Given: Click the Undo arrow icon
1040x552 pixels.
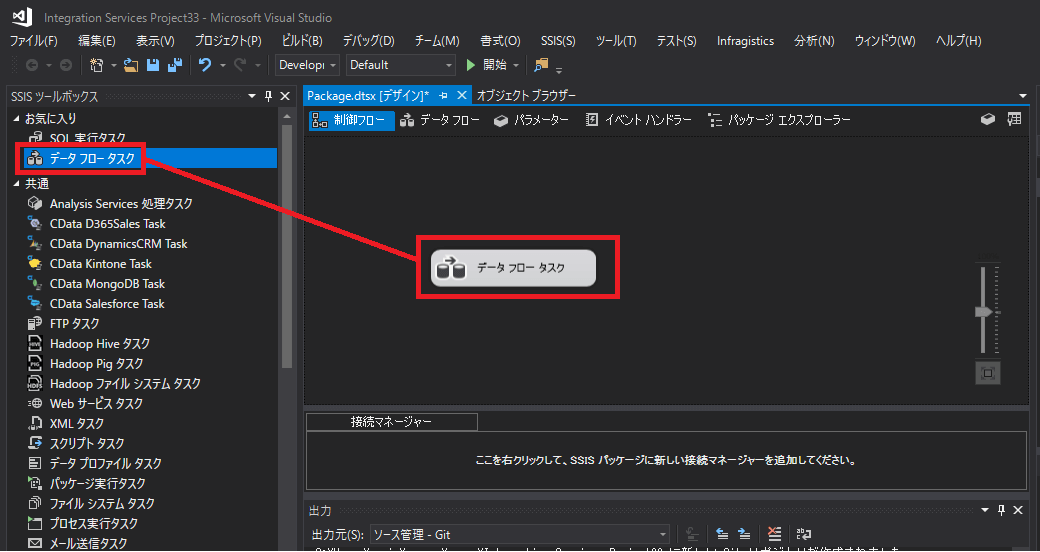Looking at the screenshot, I should (205, 65).
